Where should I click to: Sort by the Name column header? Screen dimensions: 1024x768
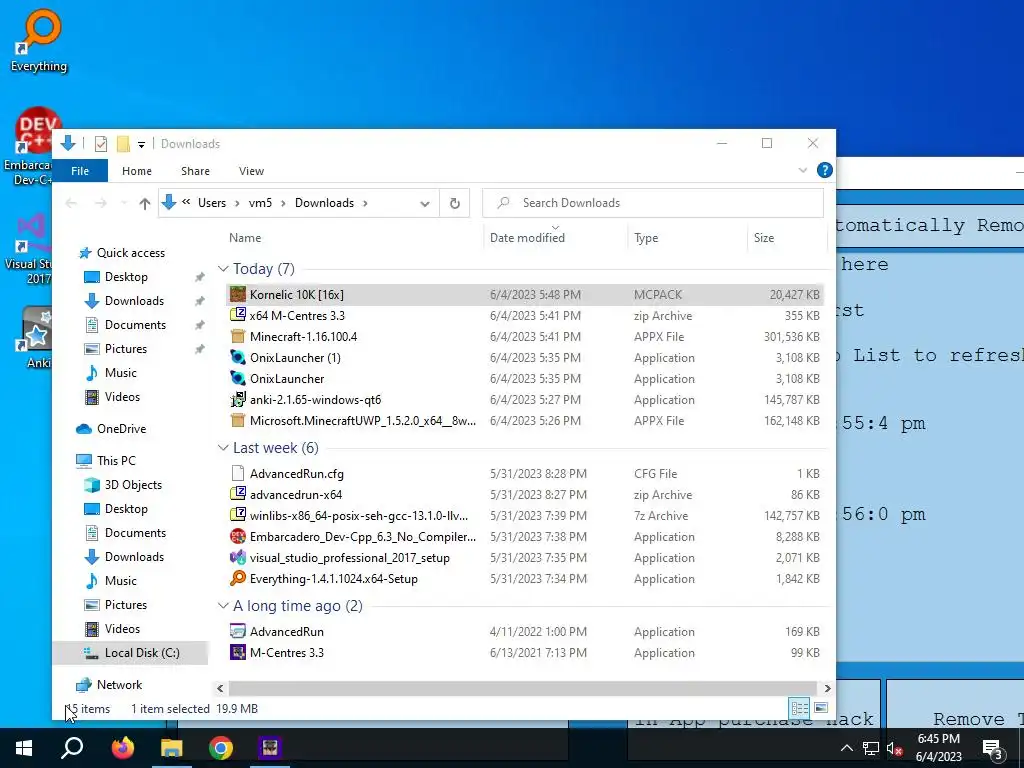point(353,238)
